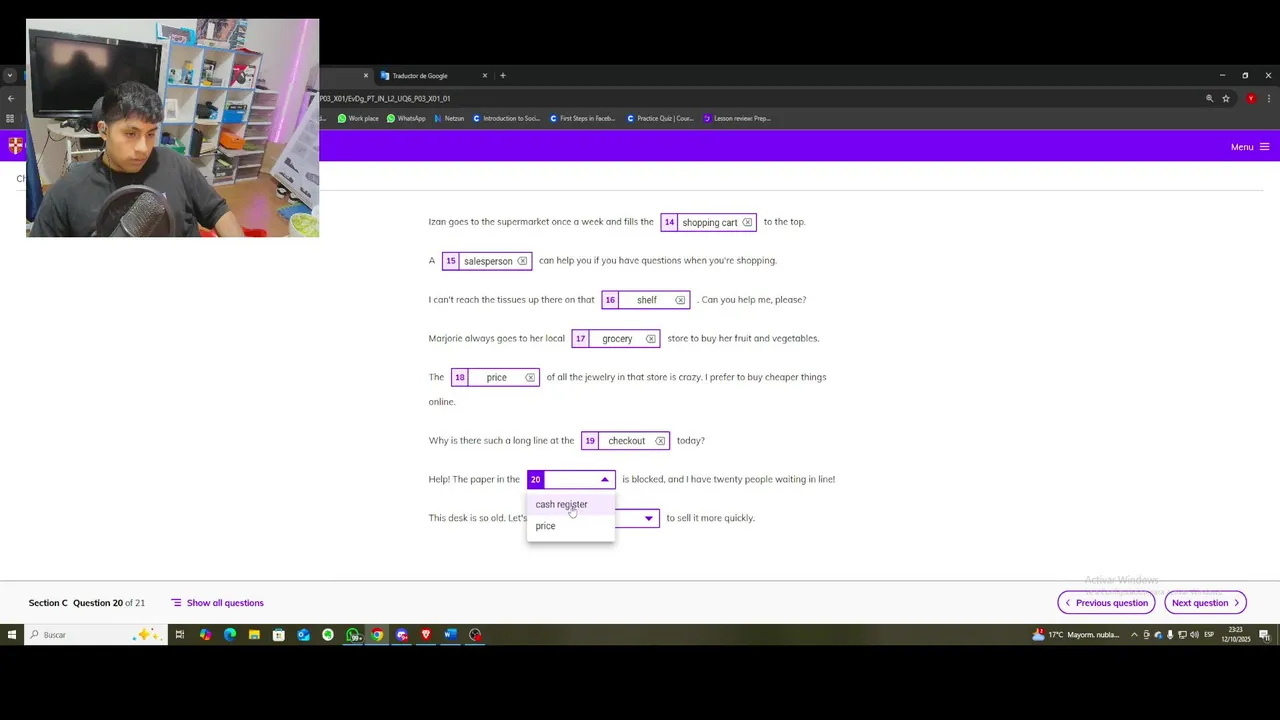Open Task View on the taskbar
Image resolution: width=1280 pixels, height=720 pixels.
click(x=180, y=635)
